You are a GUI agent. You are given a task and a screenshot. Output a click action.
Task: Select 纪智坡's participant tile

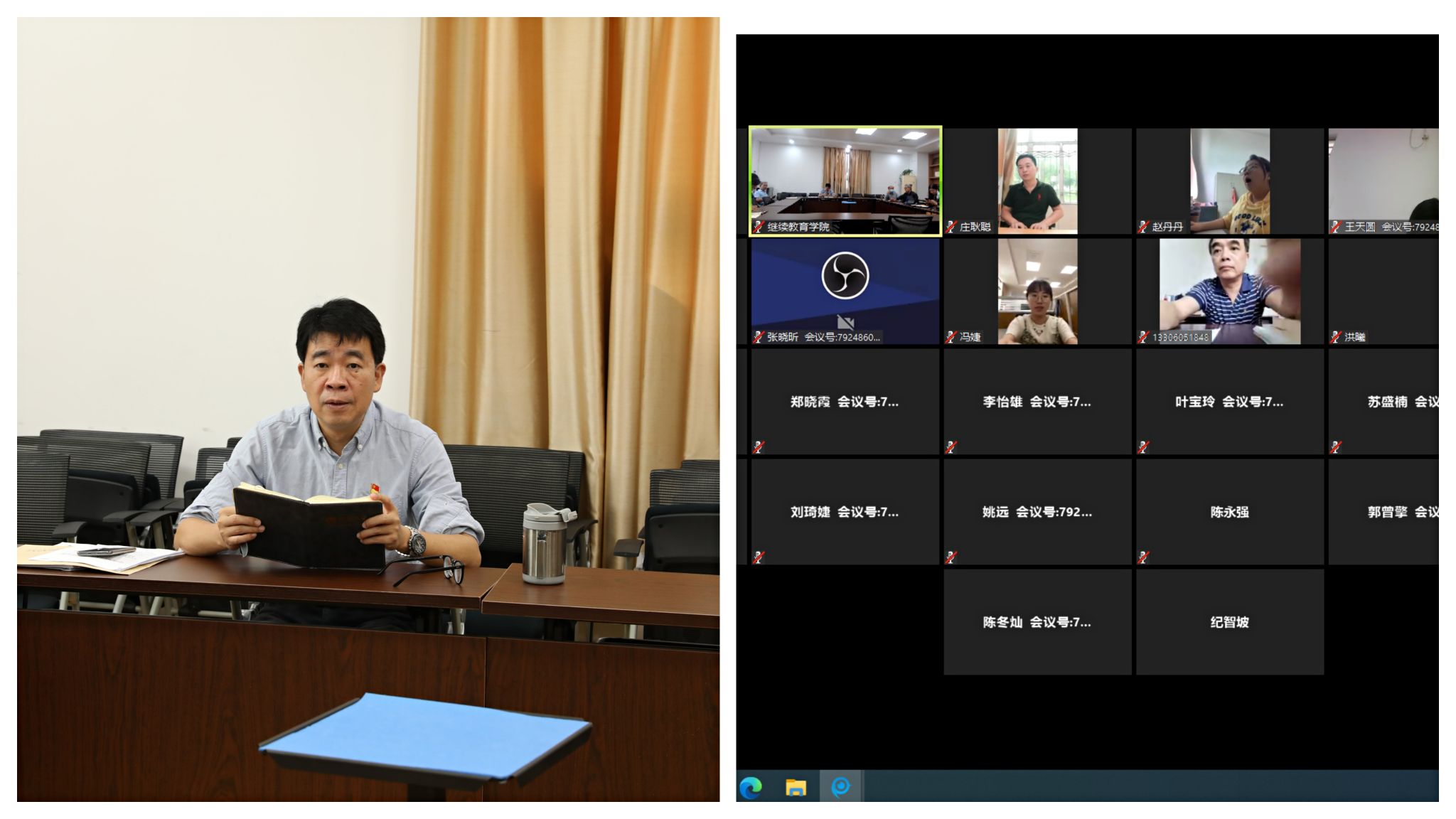1230,622
